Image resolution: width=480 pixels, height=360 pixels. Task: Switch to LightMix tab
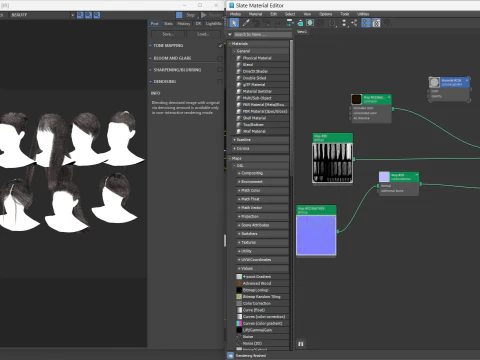click(213, 24)
